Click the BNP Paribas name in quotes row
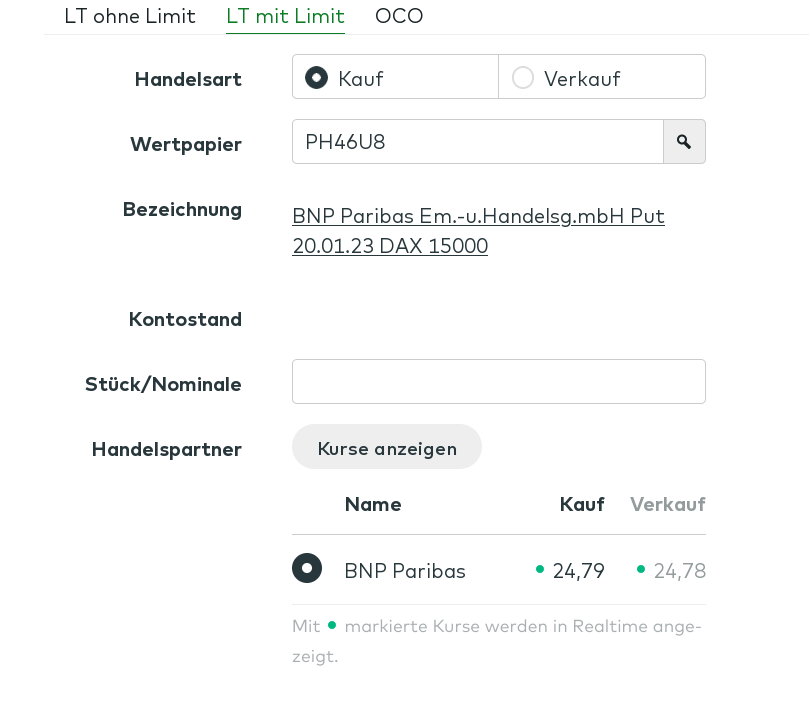 405,571
